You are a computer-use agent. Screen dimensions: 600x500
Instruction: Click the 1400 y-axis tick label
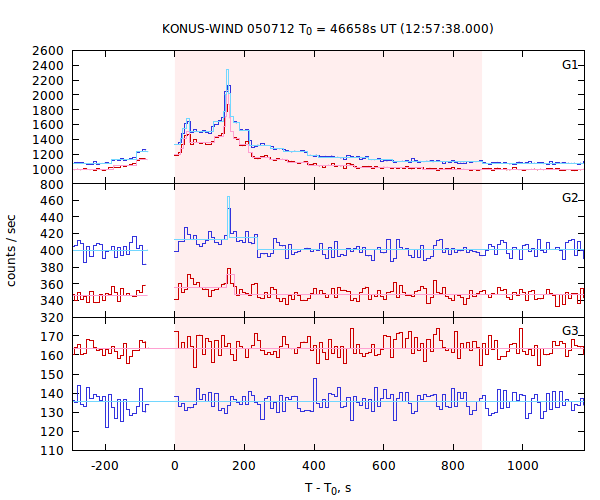[x=48, y=140]
